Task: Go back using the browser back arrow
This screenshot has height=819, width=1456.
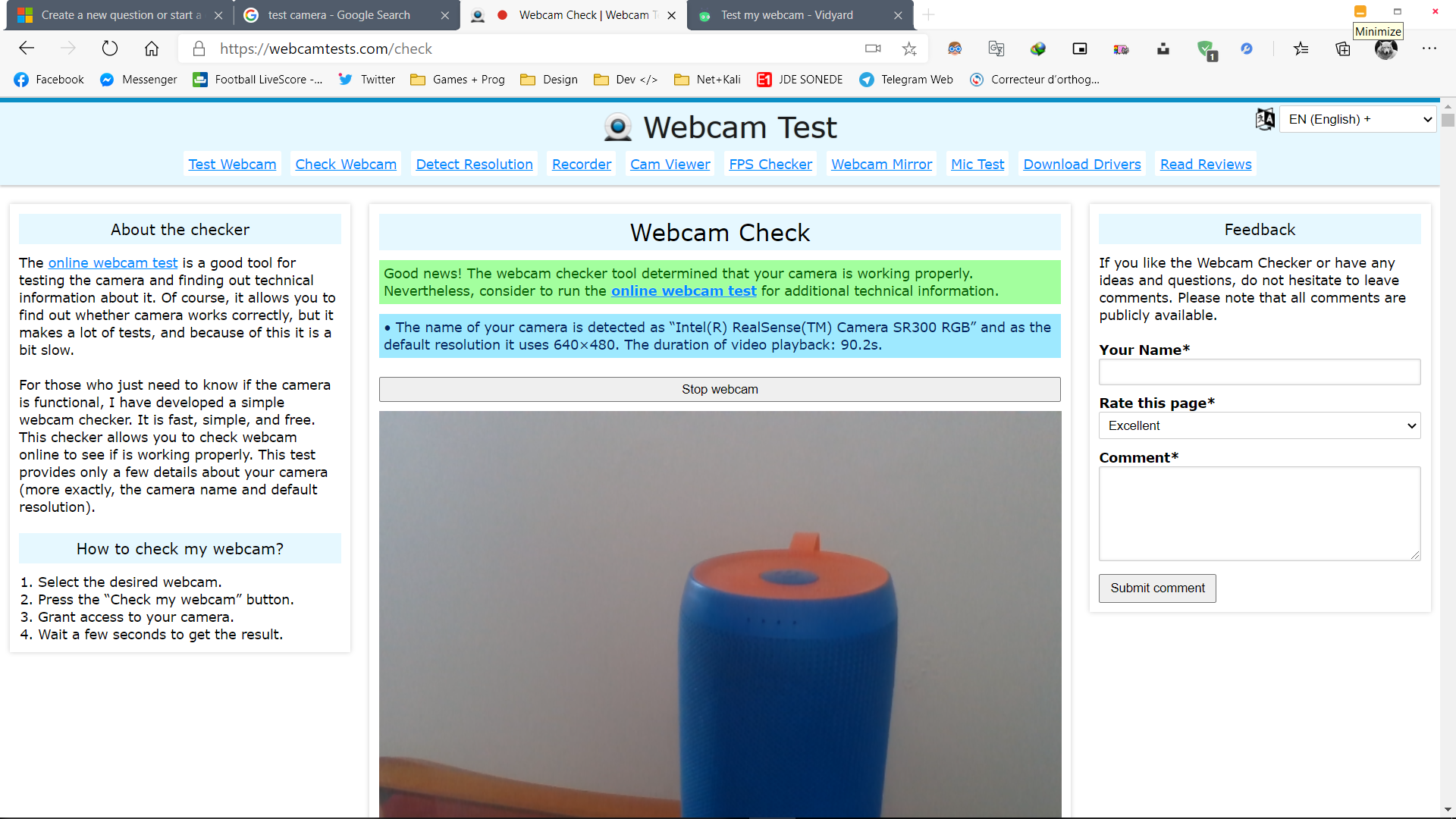Action: pyautogui.click(x=27, y=49)
